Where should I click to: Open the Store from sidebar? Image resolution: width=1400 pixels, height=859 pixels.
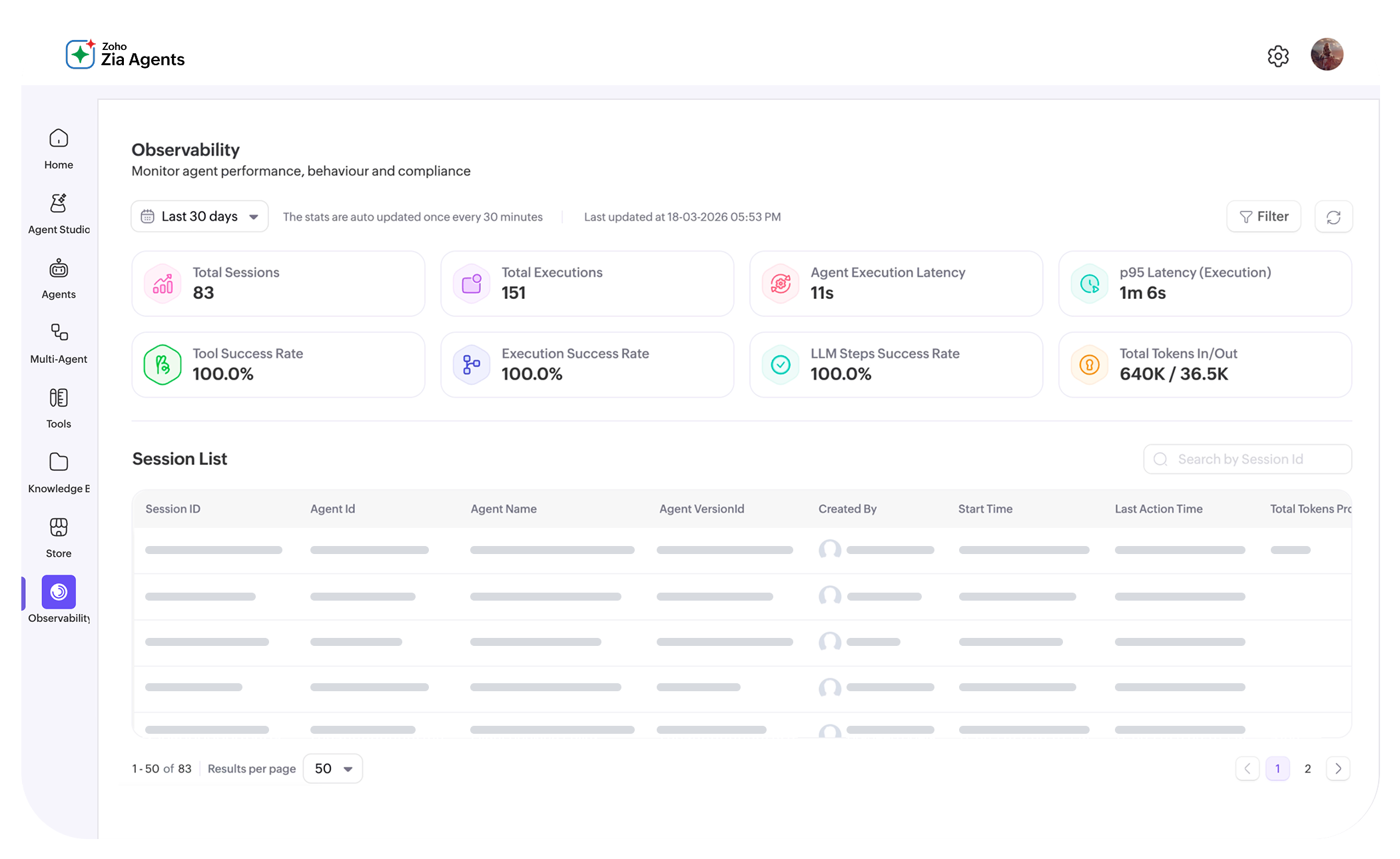tap(58, 537)
